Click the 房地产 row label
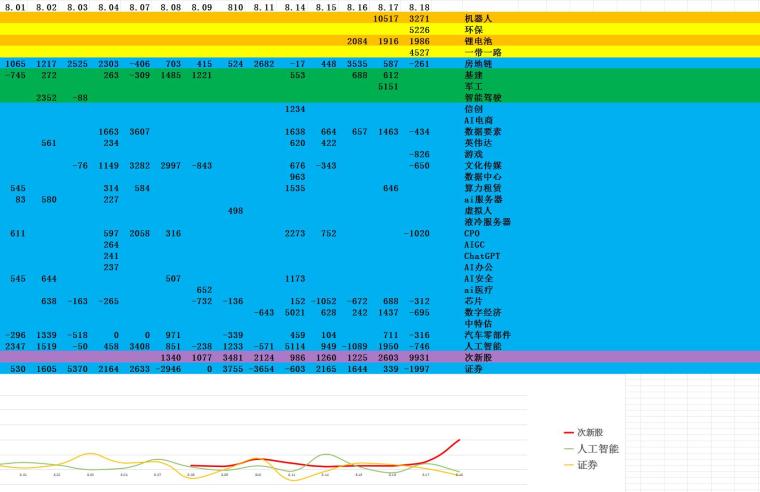Screen dimensions: 760x492 pos(479,64)
